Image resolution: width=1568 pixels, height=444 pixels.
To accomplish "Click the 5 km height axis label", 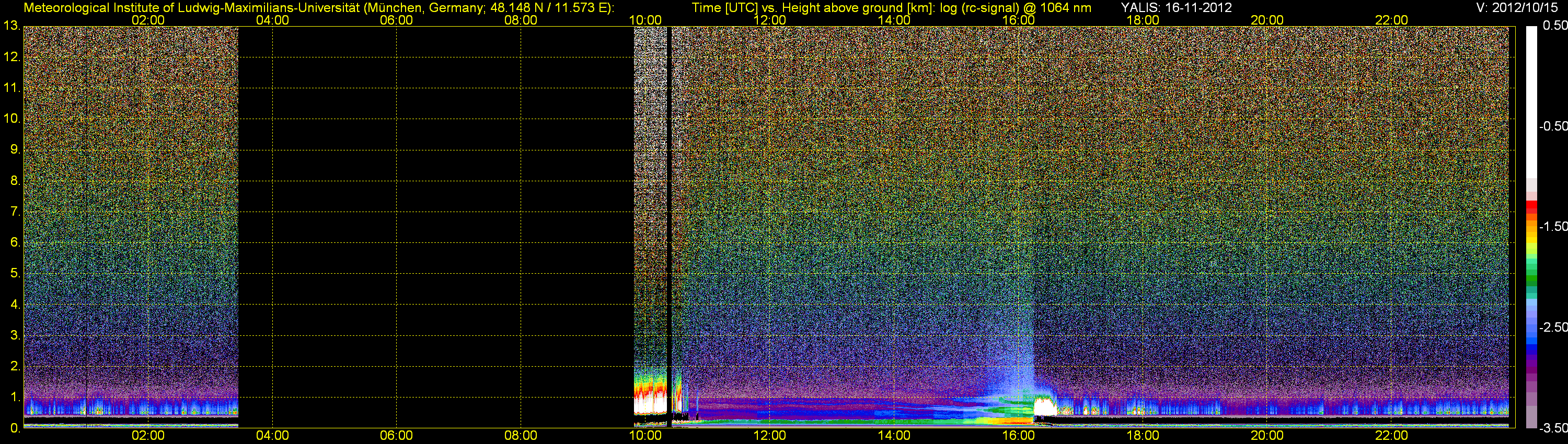I will coord(15,274).
